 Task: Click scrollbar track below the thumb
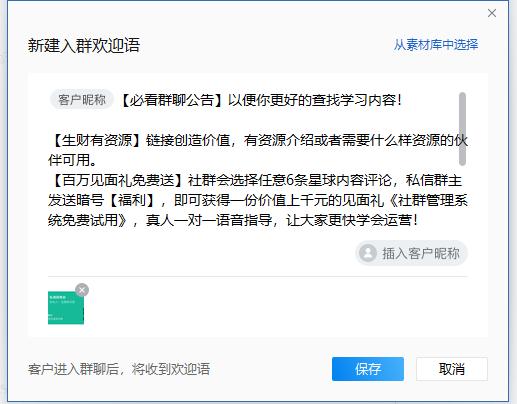click(x=462, y=197)
